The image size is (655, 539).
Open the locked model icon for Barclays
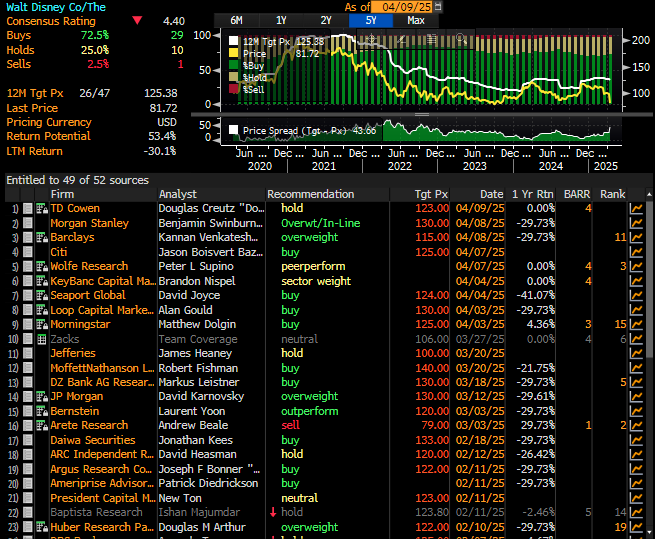[x=42, y=238]
